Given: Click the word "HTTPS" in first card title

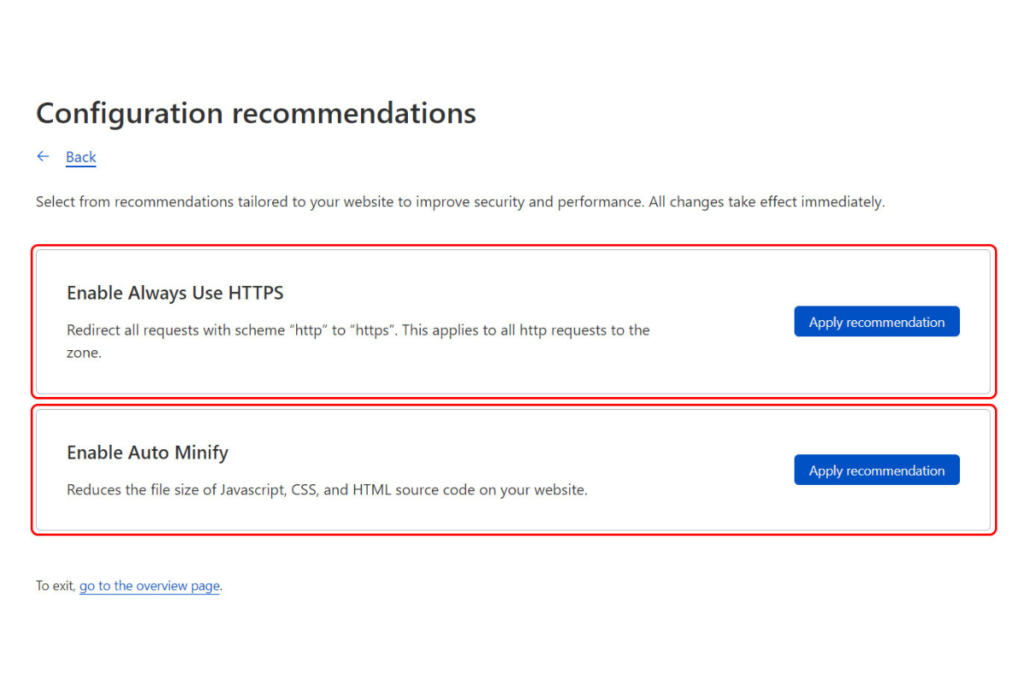Looking at the screenshot, I should (256, 293).
